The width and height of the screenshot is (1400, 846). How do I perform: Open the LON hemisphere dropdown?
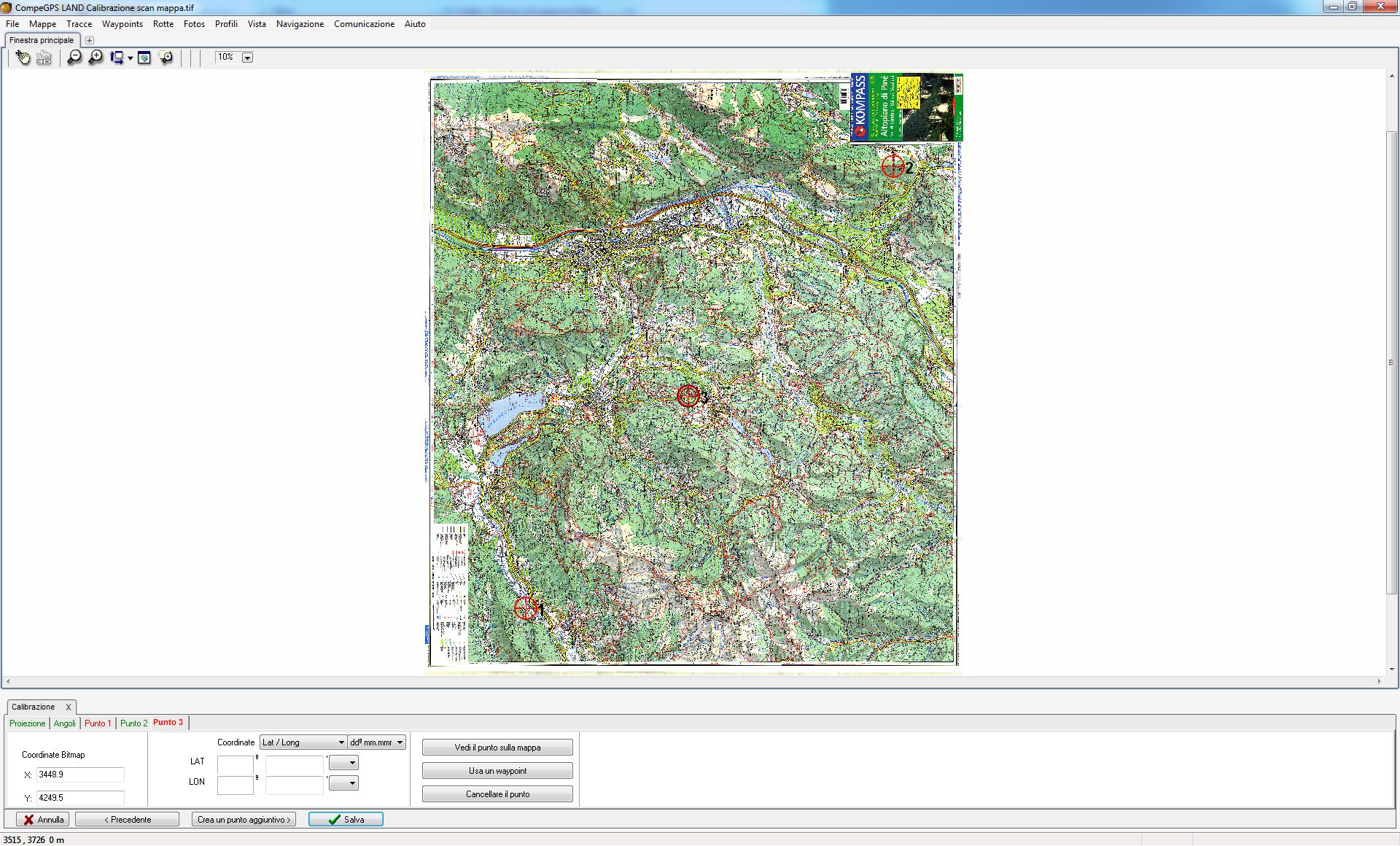coord(343,783)
